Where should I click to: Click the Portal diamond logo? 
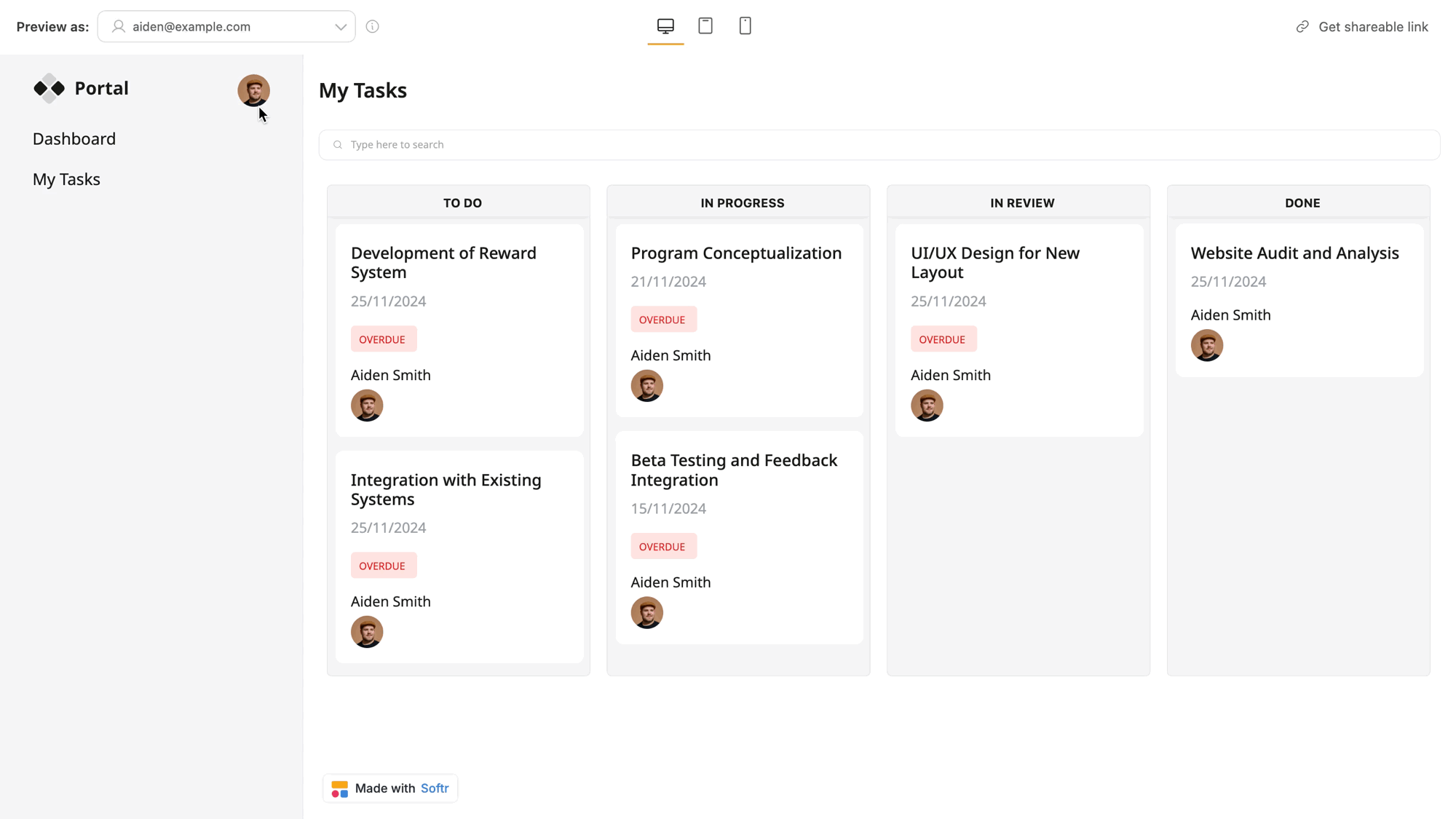tap(50, 88)
